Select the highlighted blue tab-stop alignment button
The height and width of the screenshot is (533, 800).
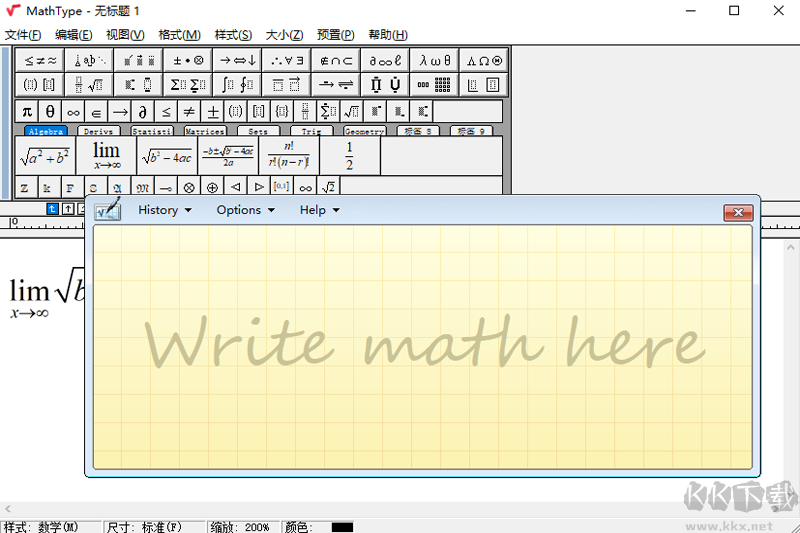[x=53, y=209]
